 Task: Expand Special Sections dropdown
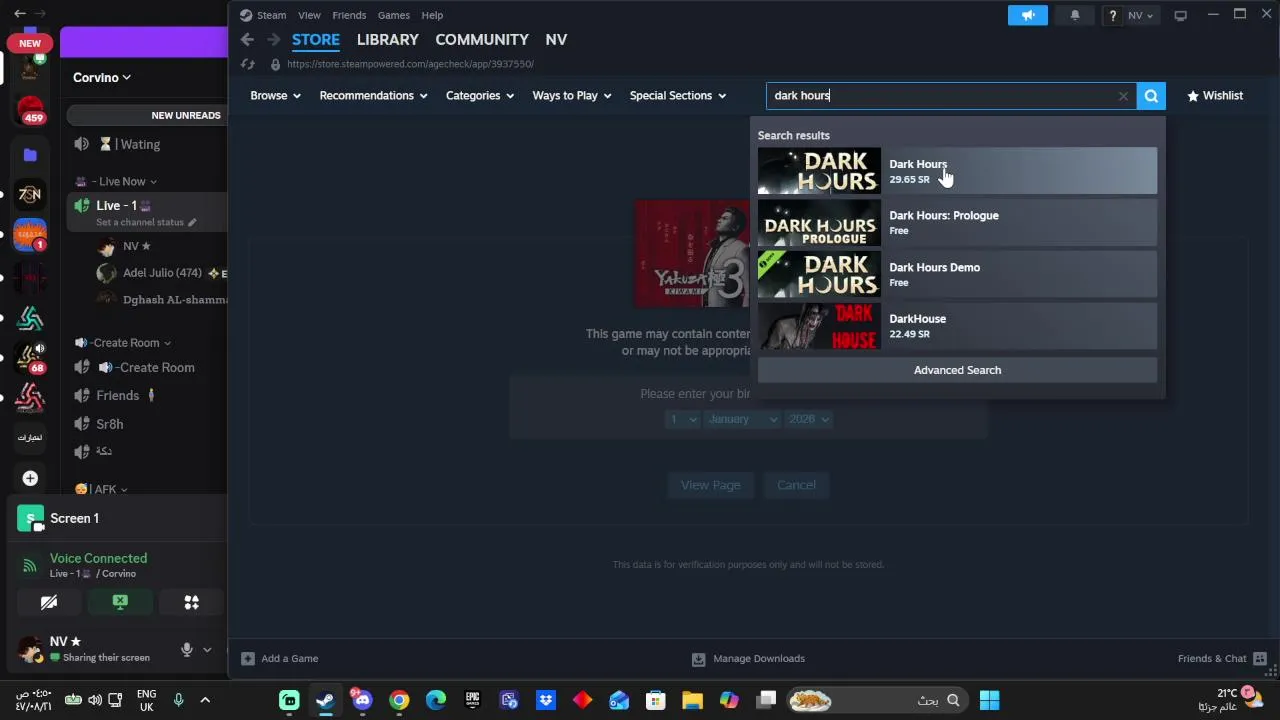678,96
